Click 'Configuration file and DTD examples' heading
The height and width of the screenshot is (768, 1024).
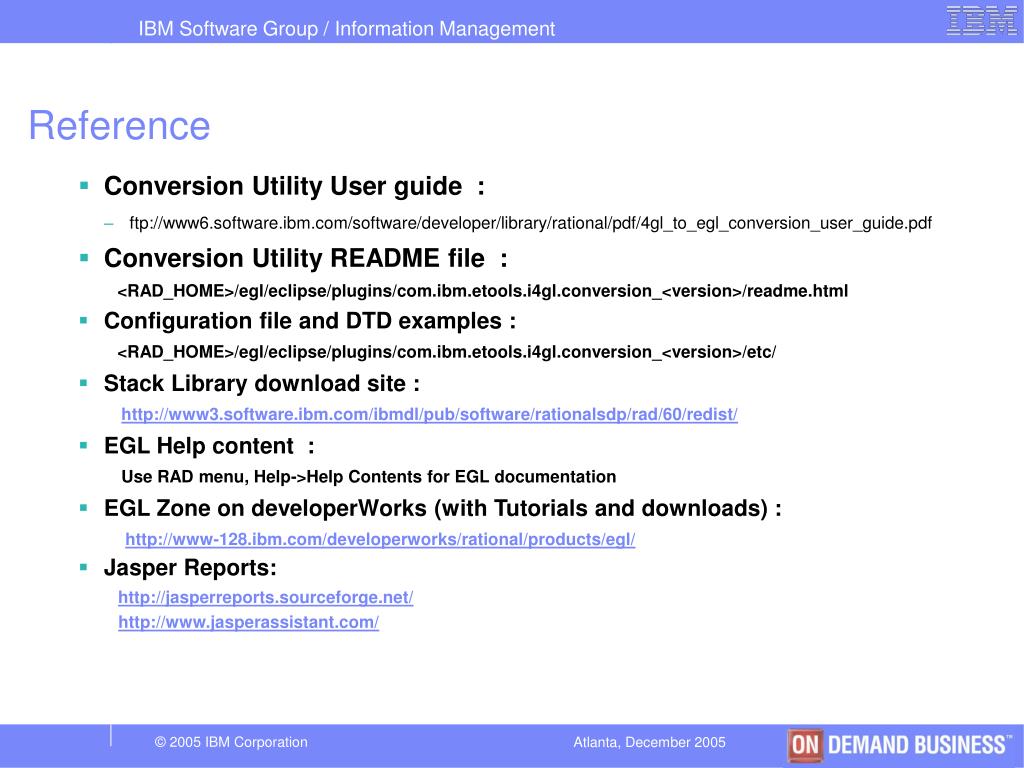(x=310, y=321)
